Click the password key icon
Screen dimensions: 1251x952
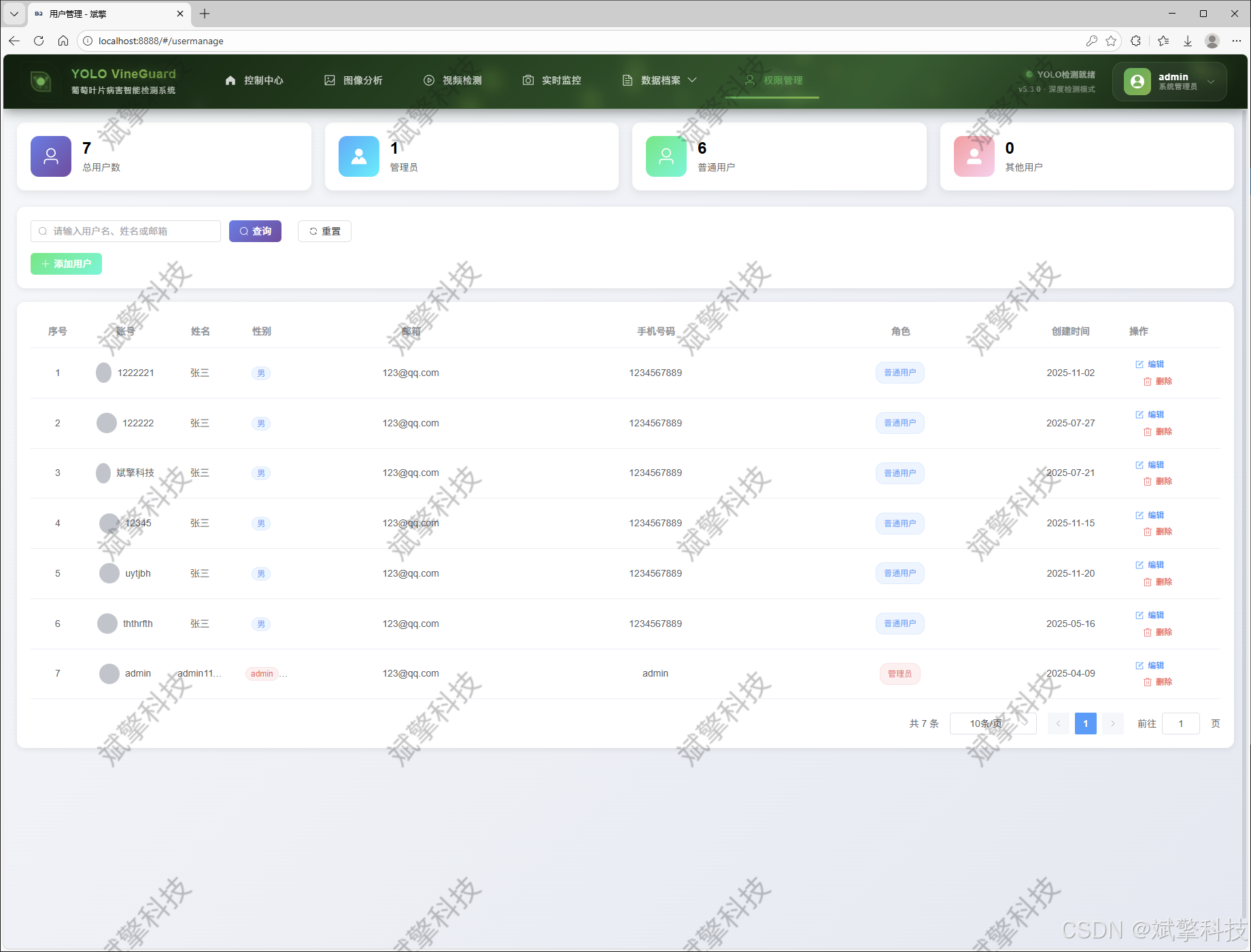click(1092, 41)
